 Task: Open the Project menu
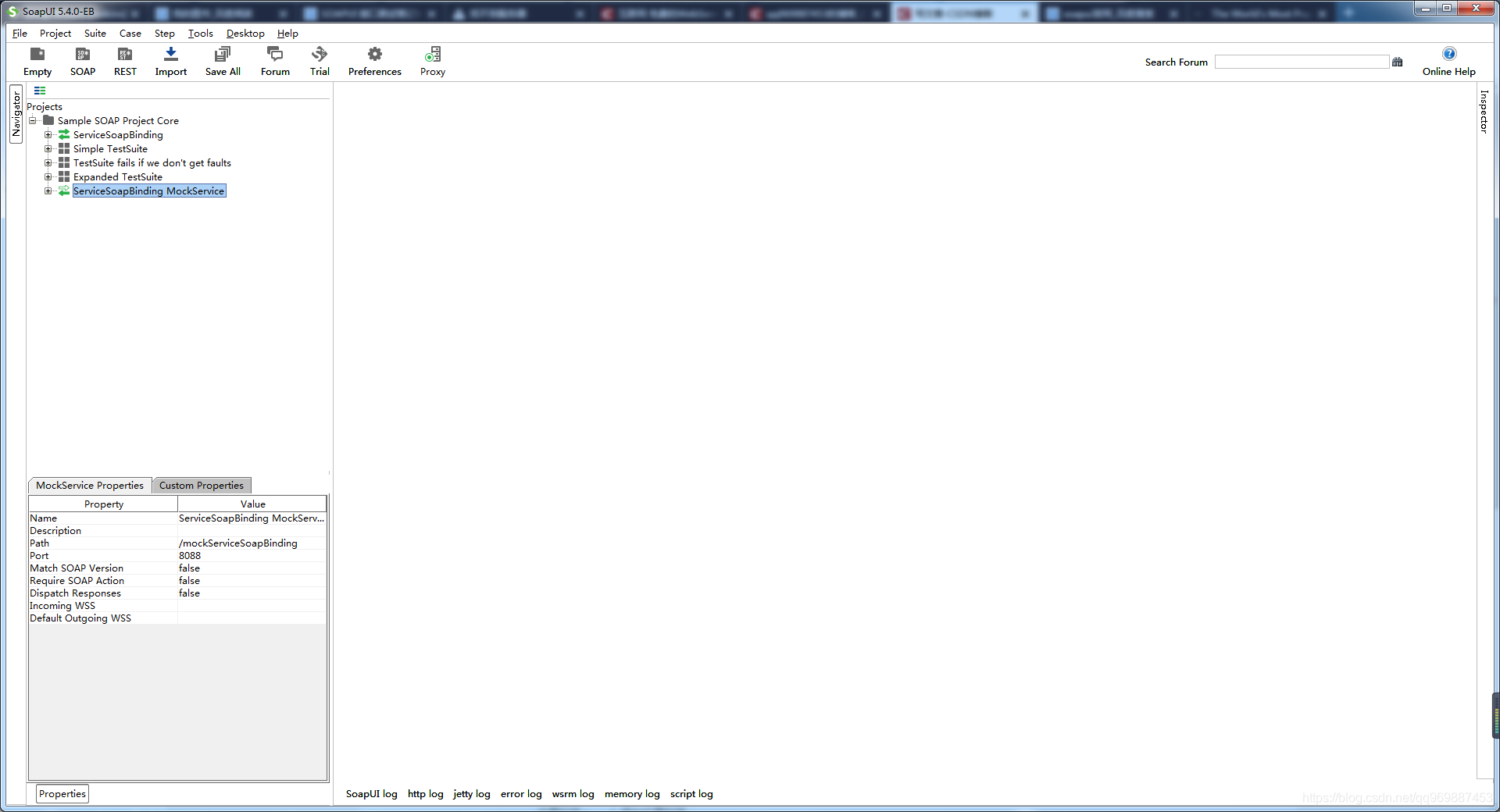[55, 33]
